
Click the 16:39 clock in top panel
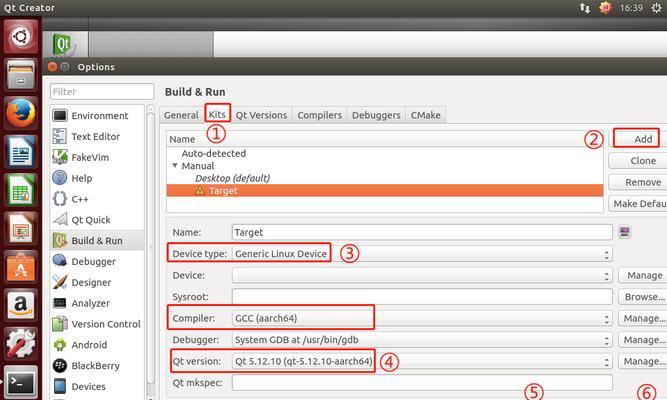point(631,8)
